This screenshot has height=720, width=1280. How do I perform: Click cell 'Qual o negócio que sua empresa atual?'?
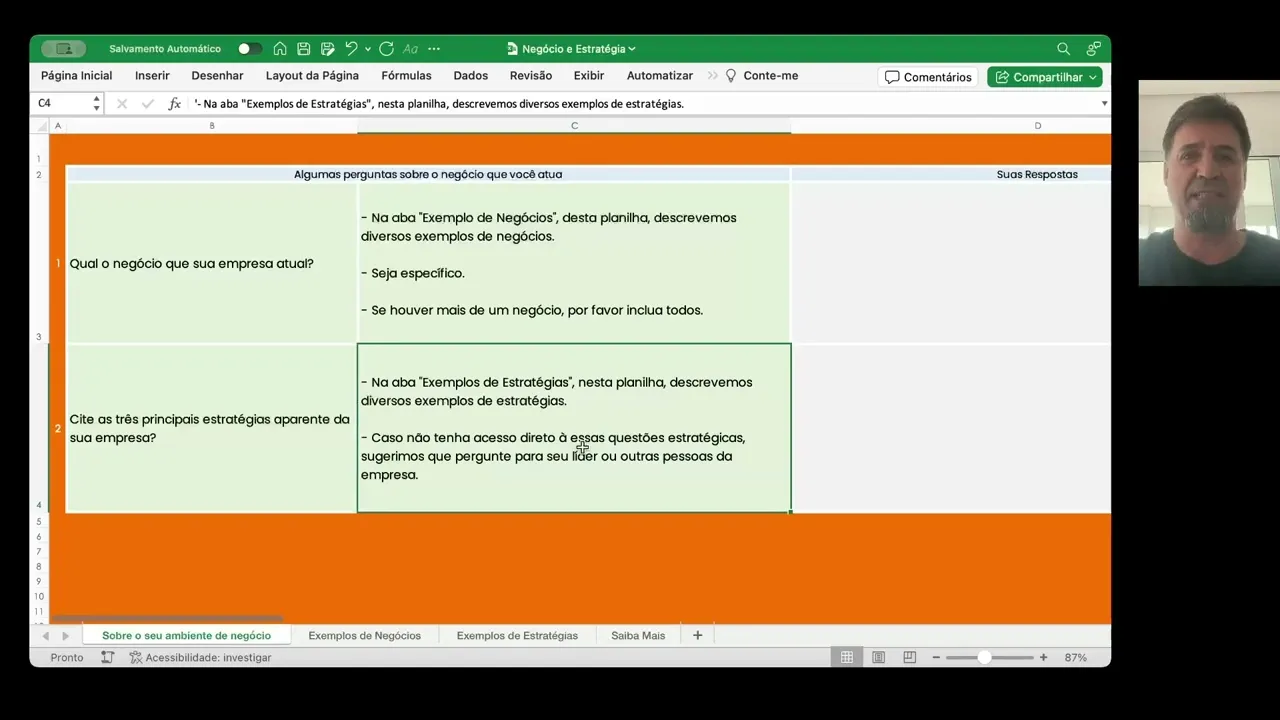coord(211,263)
